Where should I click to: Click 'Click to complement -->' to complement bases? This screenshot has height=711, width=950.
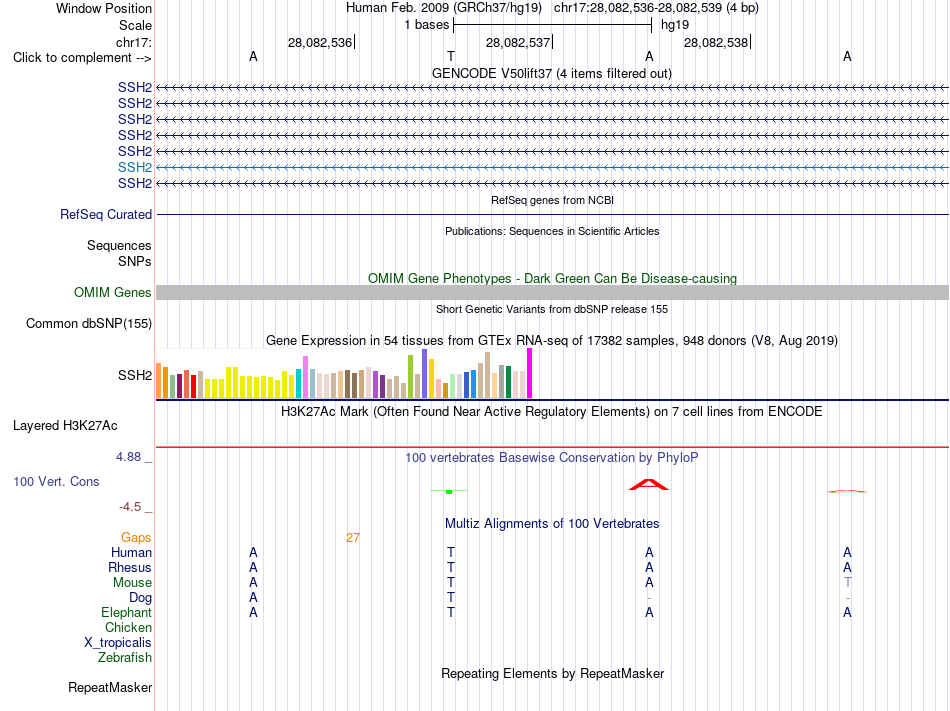point(82,58)
